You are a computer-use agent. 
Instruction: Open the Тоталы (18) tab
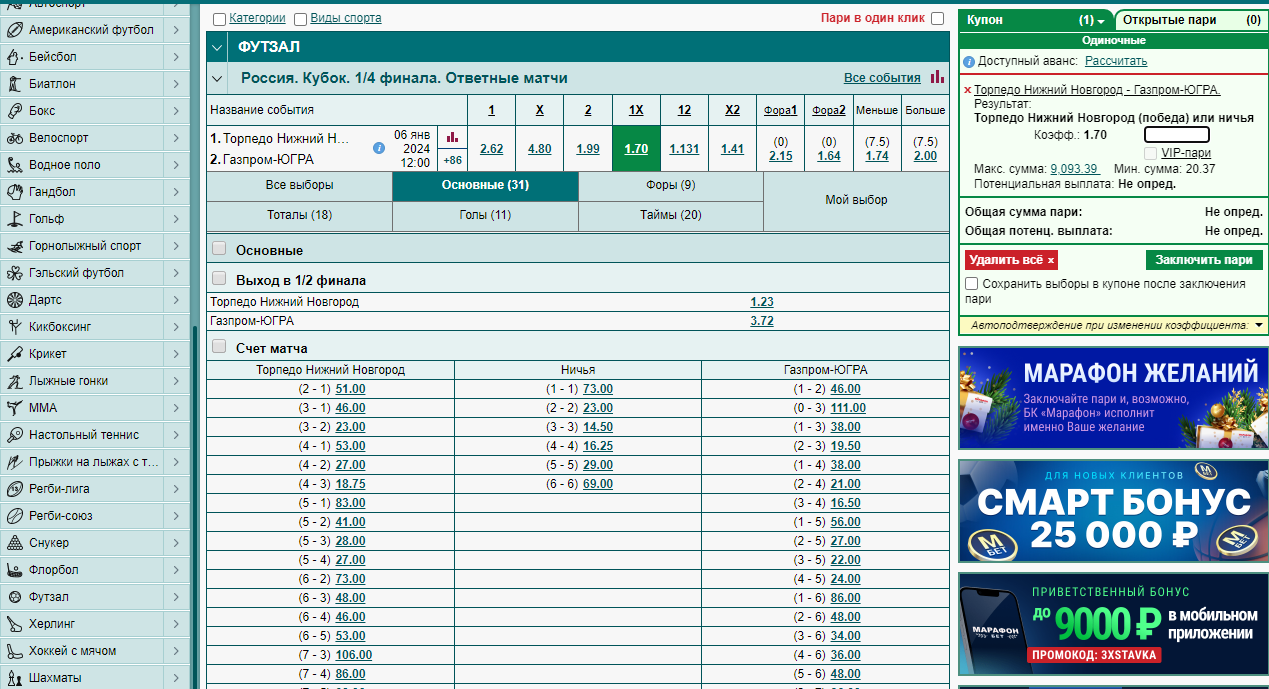coord(299,215)
